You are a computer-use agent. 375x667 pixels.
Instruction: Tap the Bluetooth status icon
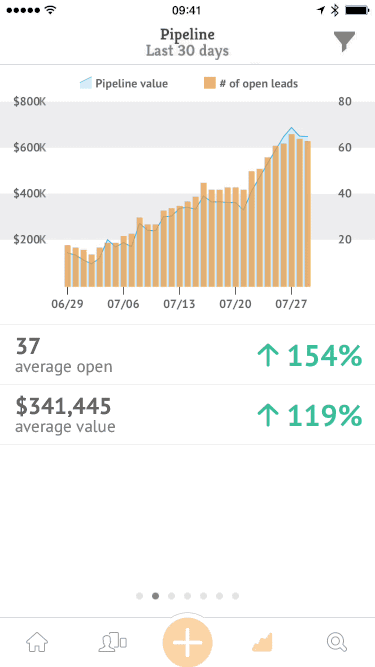click(335, 10)
